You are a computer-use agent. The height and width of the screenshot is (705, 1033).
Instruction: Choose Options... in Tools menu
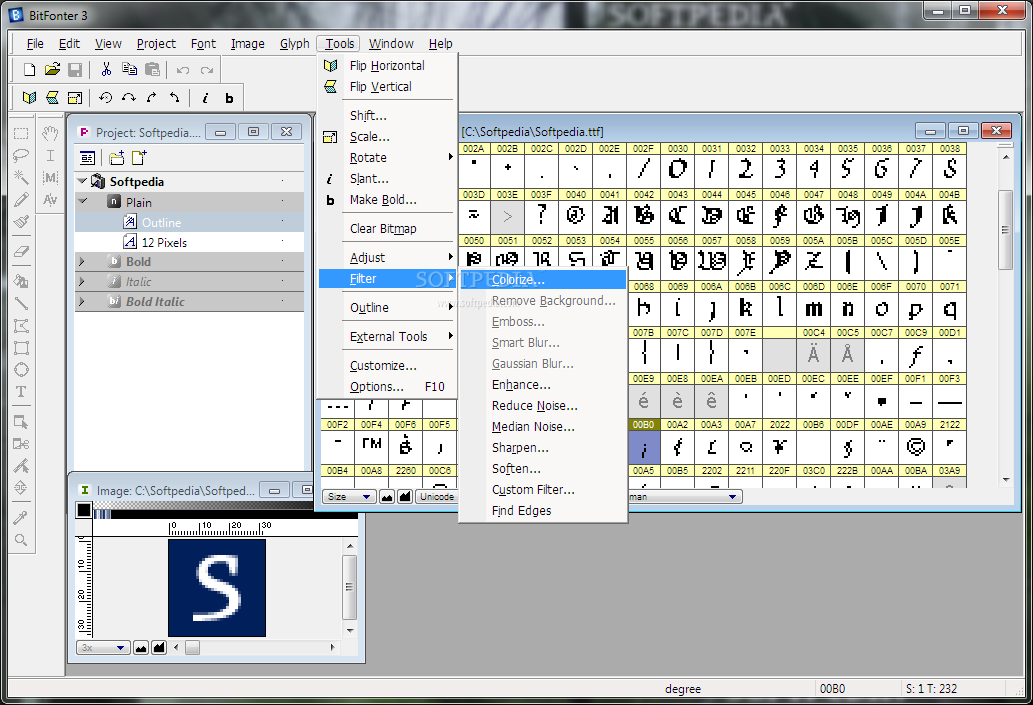[387, 387]
